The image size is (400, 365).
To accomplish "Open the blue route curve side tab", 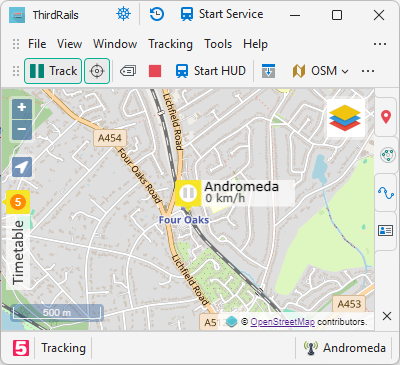I will (x=386, y=193).
